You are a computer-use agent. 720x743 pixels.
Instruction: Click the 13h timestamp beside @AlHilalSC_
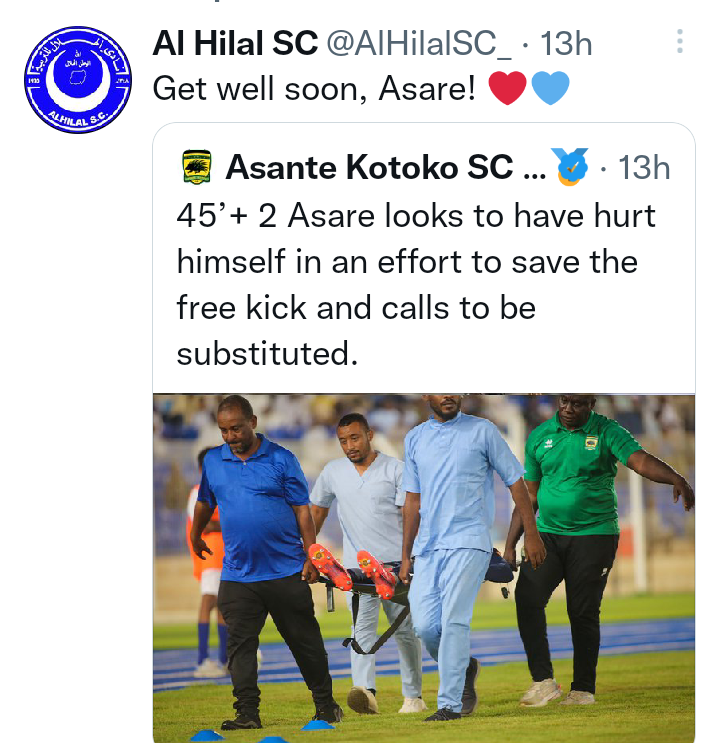point(566,44)
